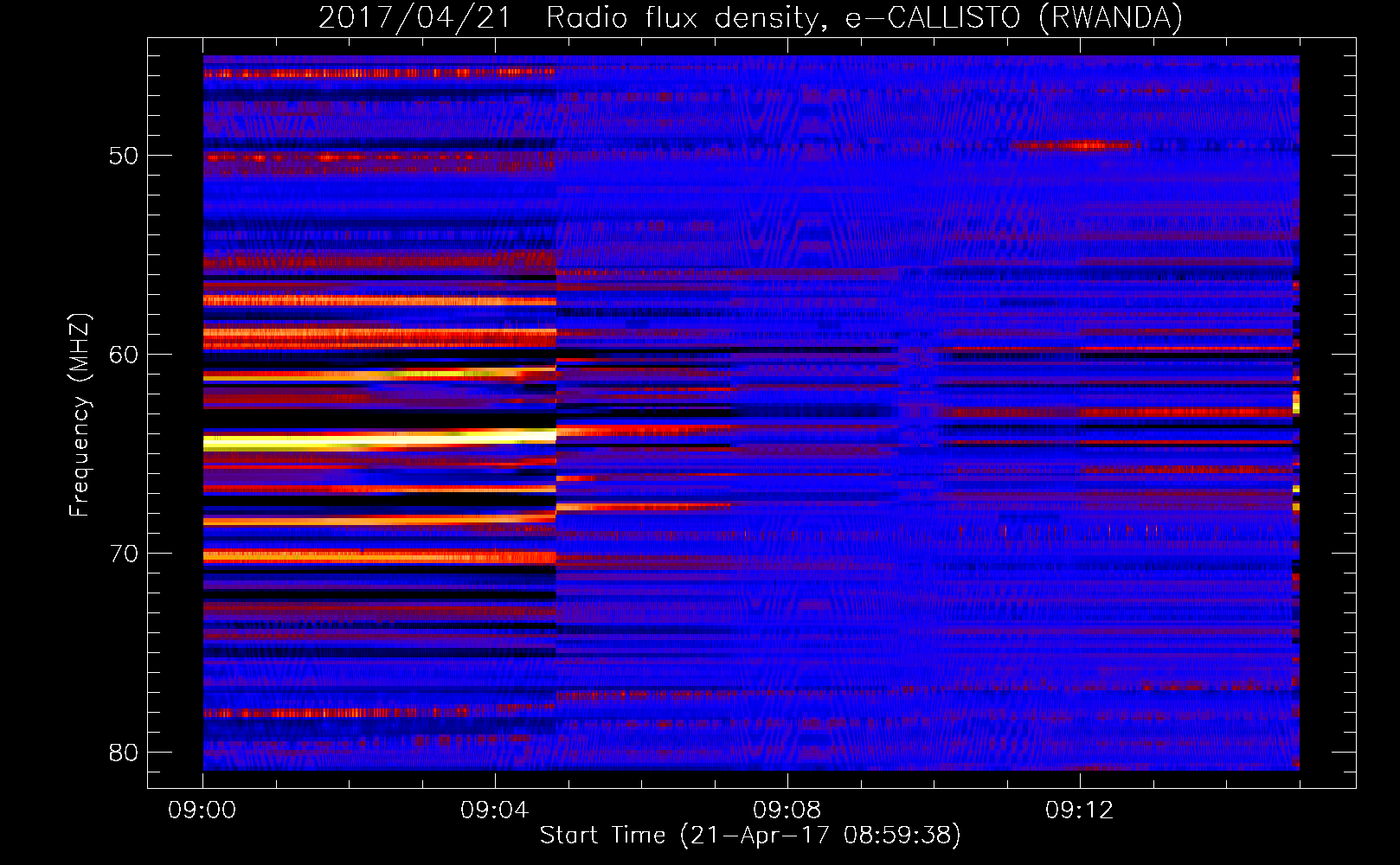
Task: Click the brightest yellow band near 64 MHz
Action: point(379,440)
